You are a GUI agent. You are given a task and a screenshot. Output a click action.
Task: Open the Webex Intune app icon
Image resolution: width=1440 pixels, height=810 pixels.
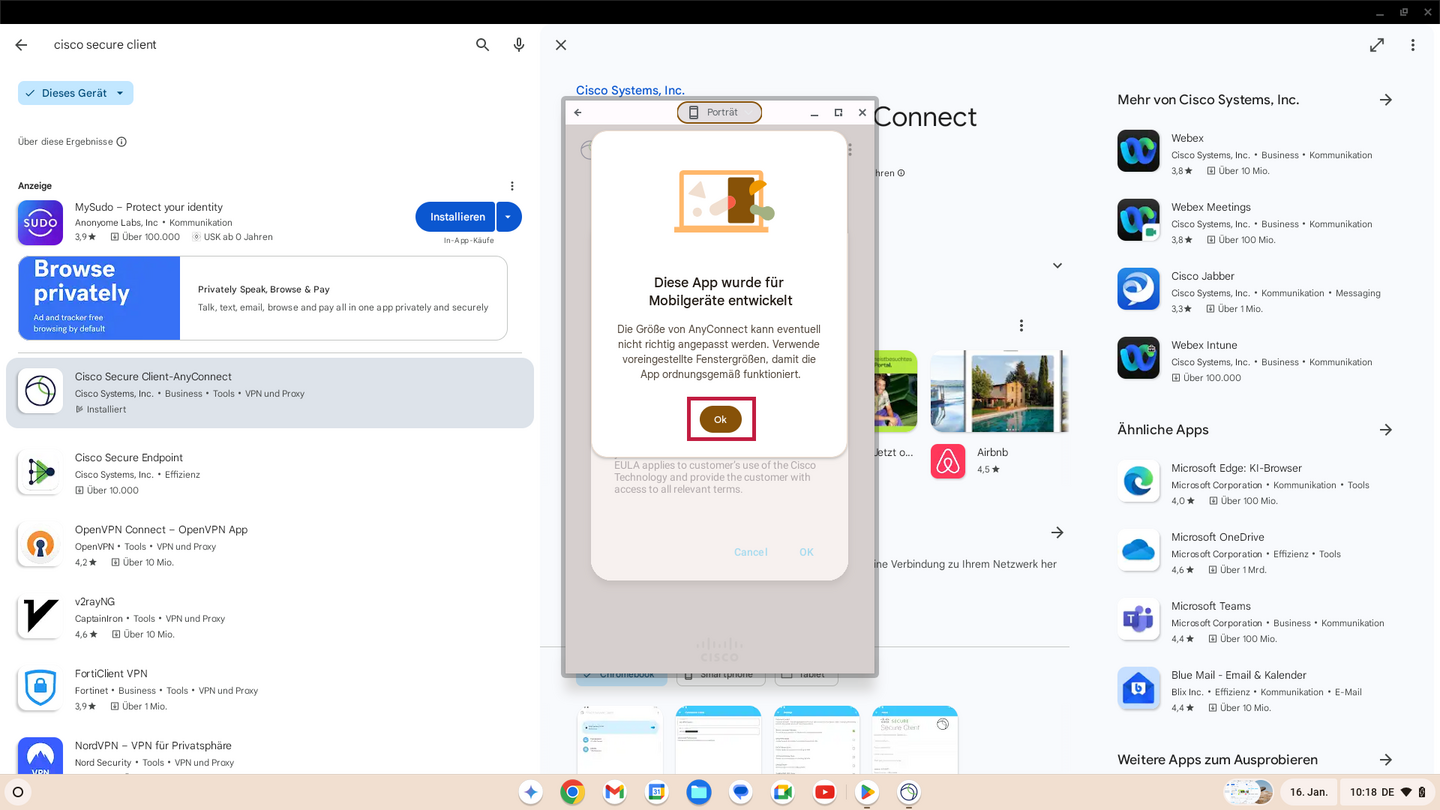pos(1138,358)
